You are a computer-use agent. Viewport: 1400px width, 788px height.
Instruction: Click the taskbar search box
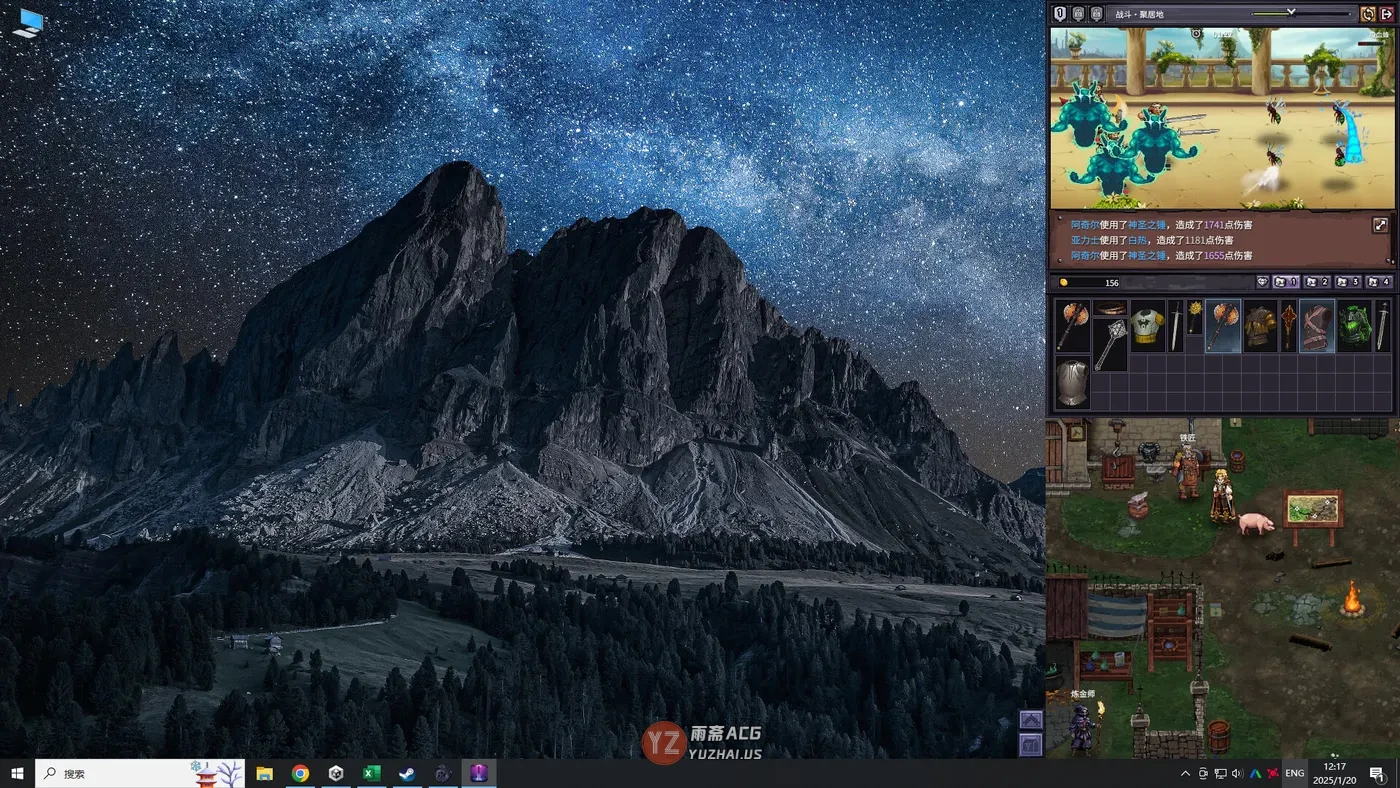point(140,773)
